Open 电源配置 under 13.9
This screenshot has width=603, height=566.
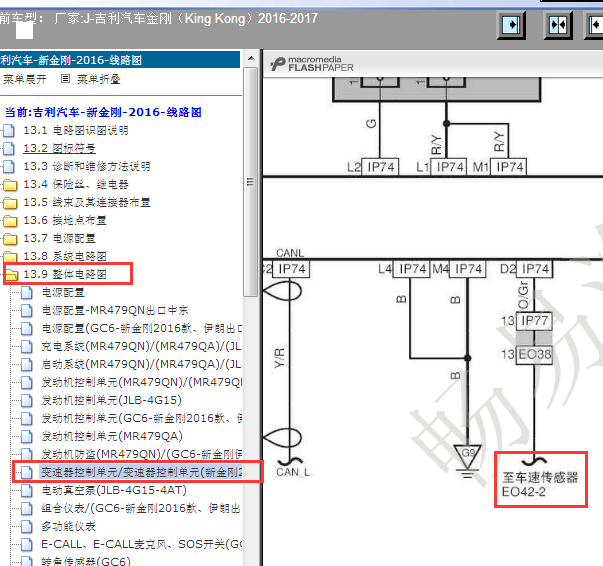pyautogui.click(x=63, y=293)
